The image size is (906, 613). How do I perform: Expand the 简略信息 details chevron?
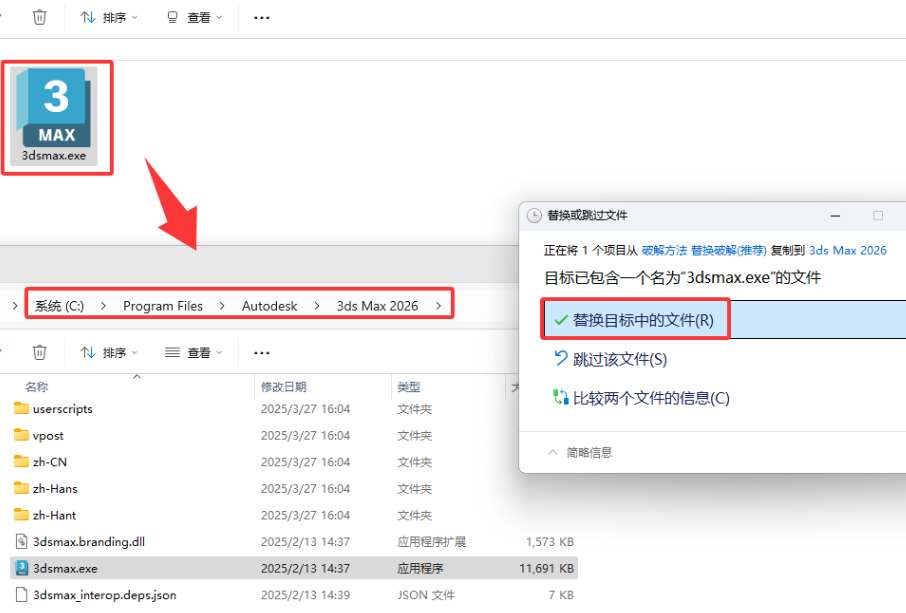point(552,453)
